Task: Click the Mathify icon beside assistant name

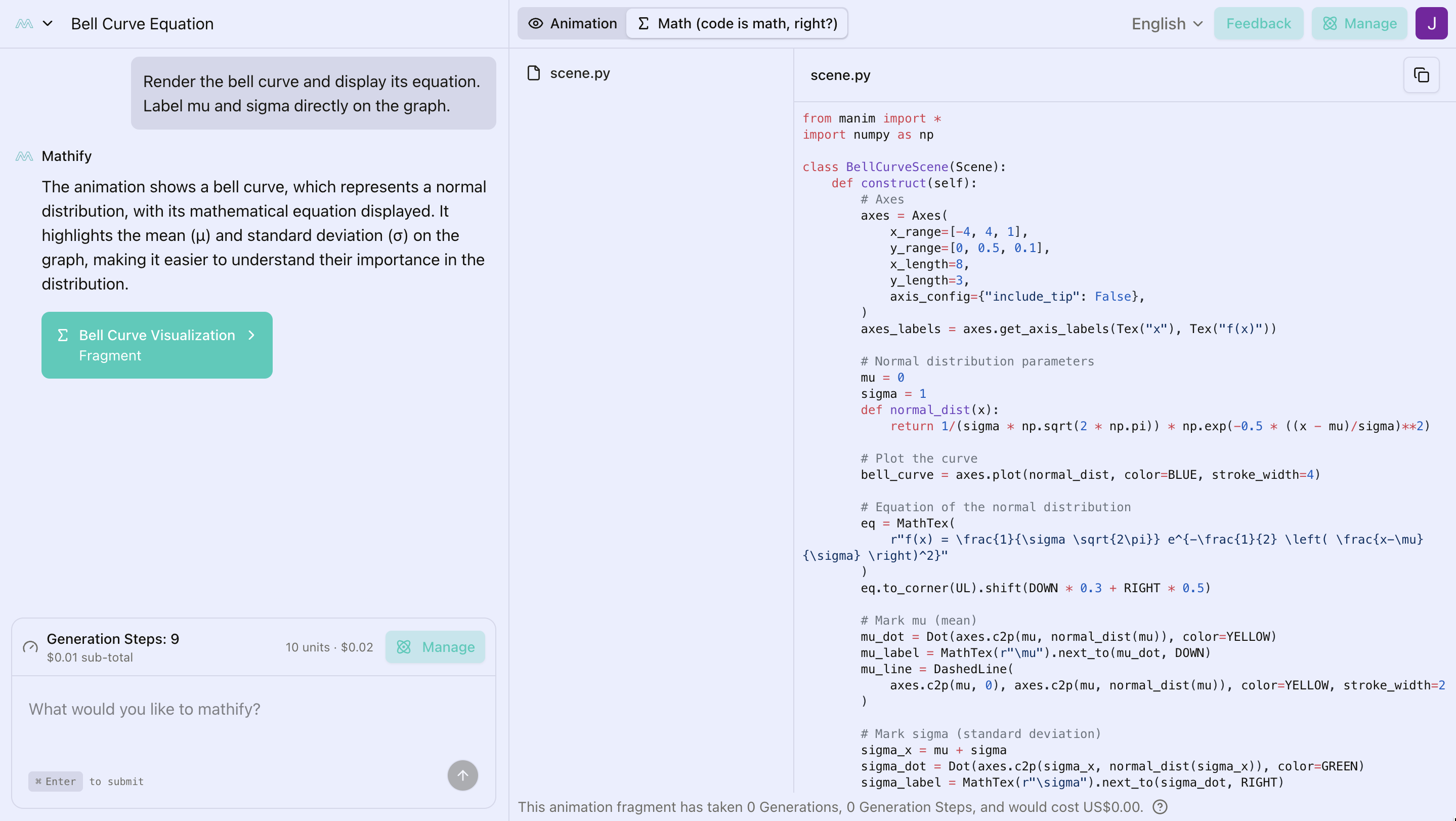Action: (x=24, y=156)
